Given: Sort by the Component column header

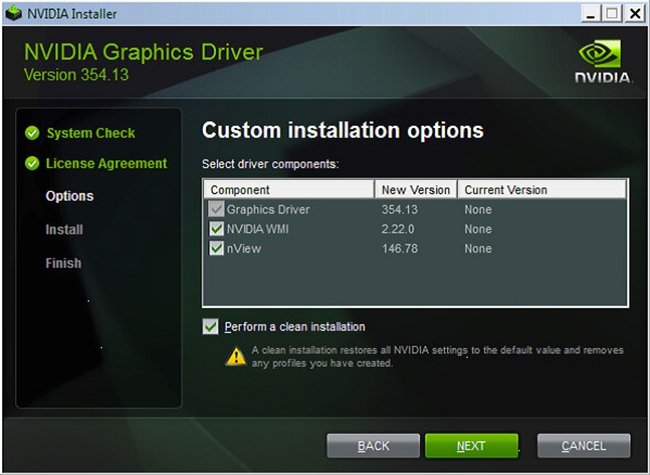Looking at the screenshot, I should click(289, 190).
